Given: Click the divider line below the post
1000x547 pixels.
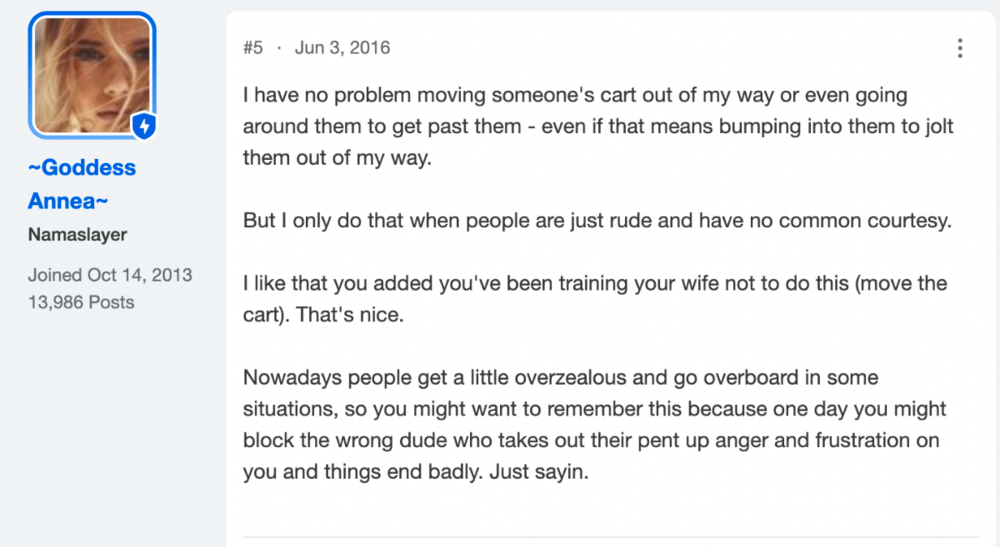Looking at the screenshot, I should coord(610,537).
